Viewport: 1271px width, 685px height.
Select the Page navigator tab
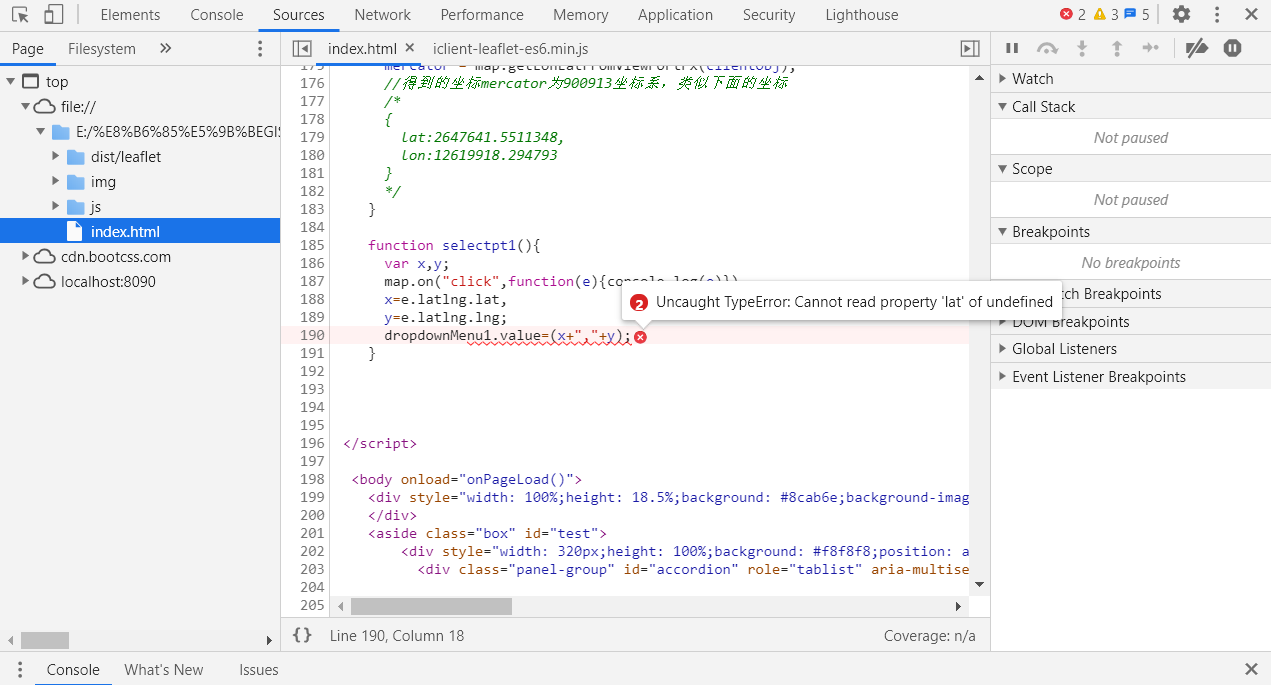click(28, 49)
